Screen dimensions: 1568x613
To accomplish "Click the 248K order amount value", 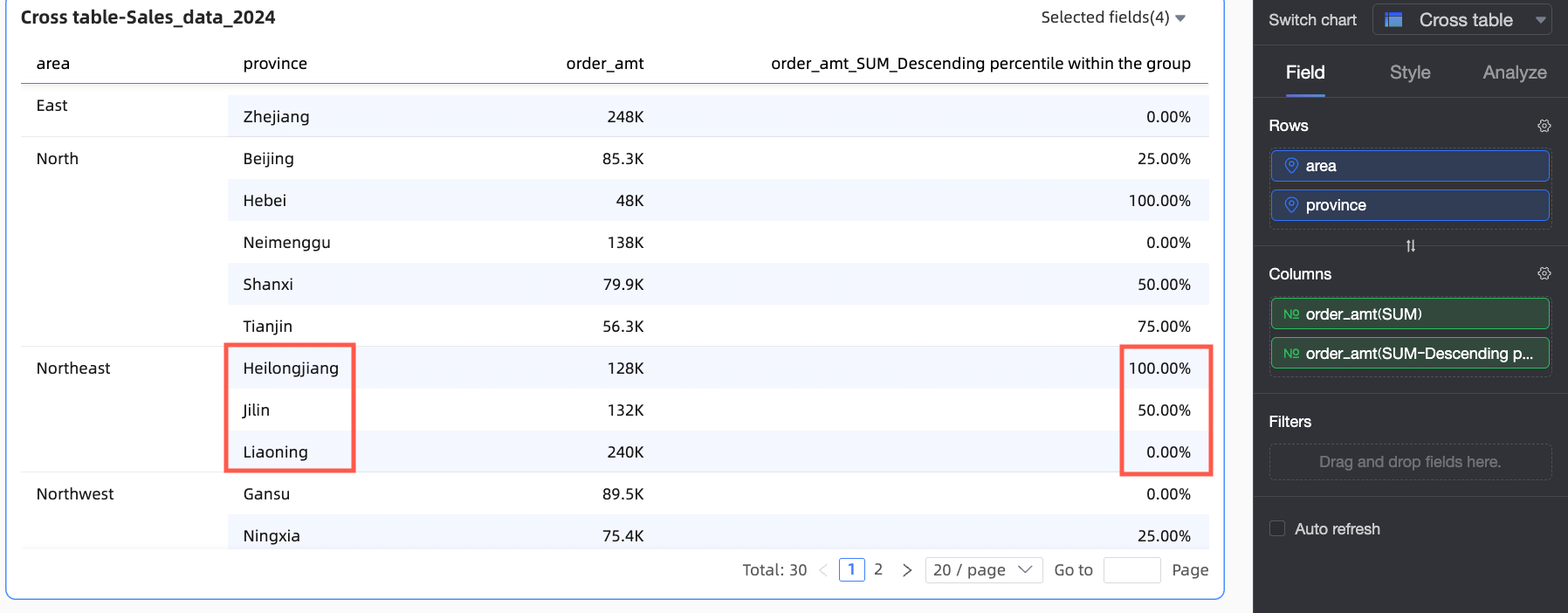I will click(x=625, y=117).
